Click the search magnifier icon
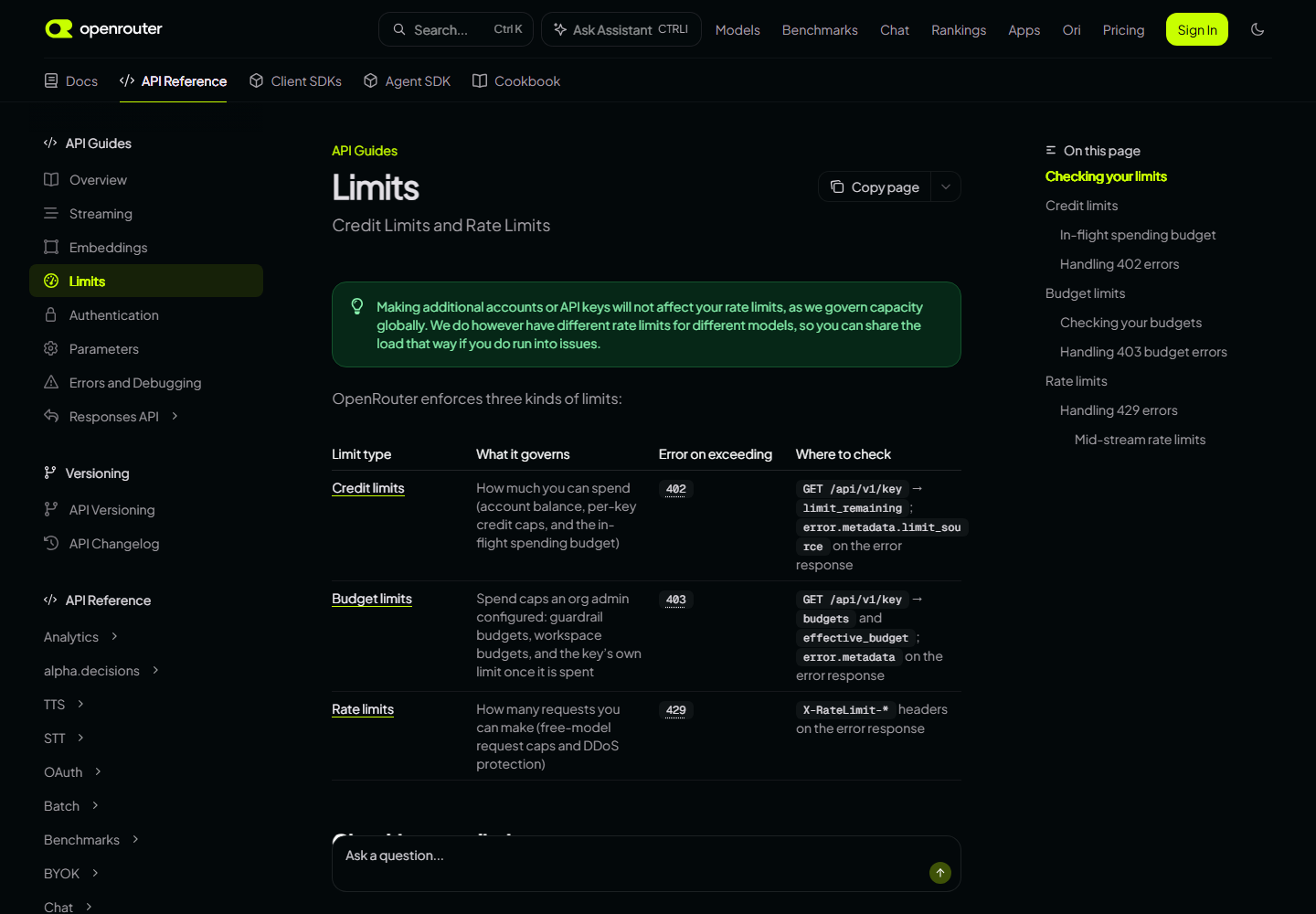1316x914 pixels. [399, 29]
